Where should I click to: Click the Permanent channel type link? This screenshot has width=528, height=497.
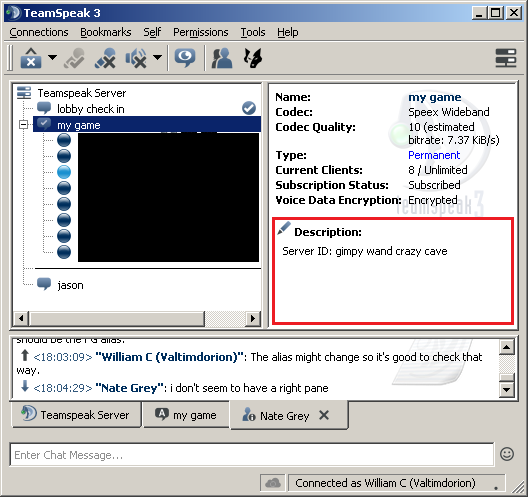[x=434, y=155]
